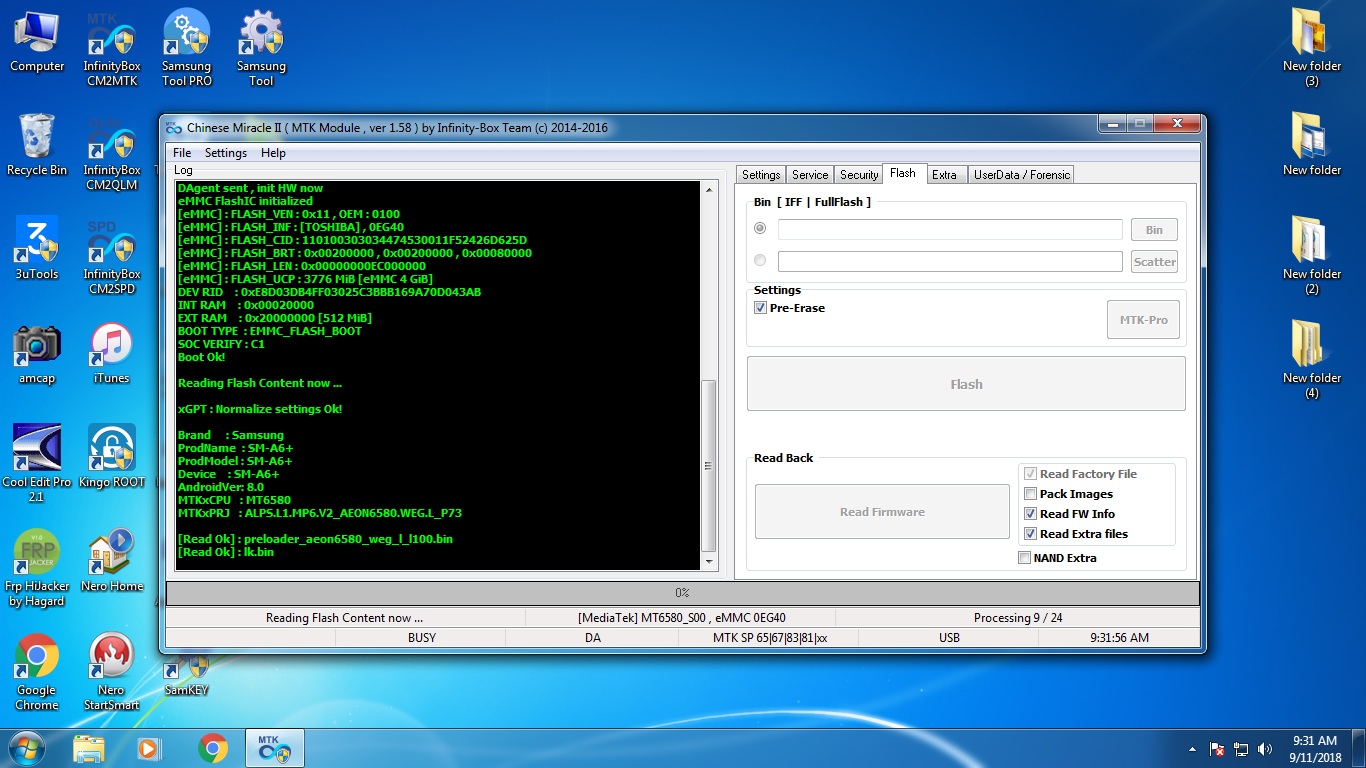Click the MTK-Pro button

tap(1143, 320)
